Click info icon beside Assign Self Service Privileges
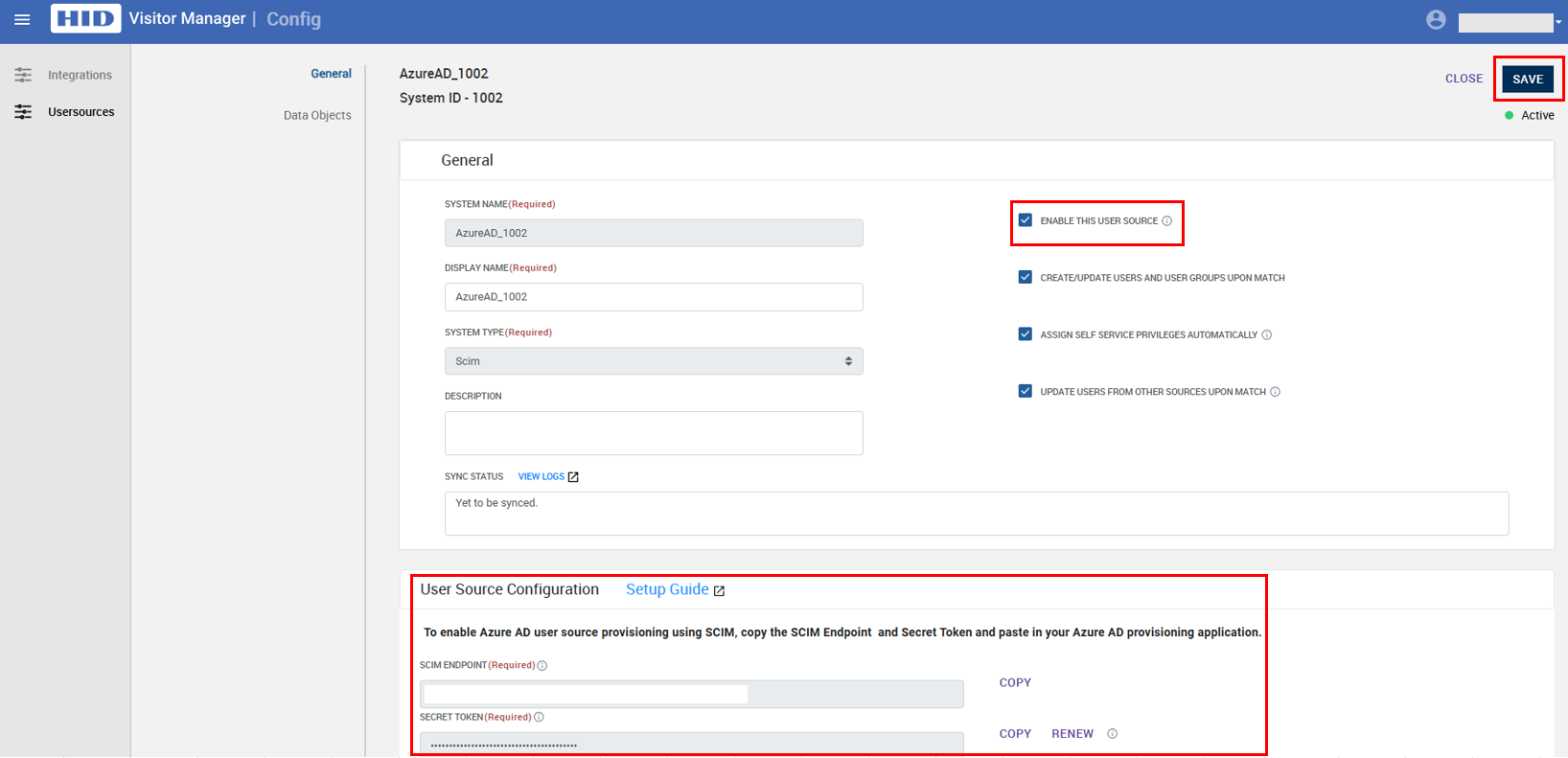Viewport: 1568px width, 758px height. coord(1266,334)
